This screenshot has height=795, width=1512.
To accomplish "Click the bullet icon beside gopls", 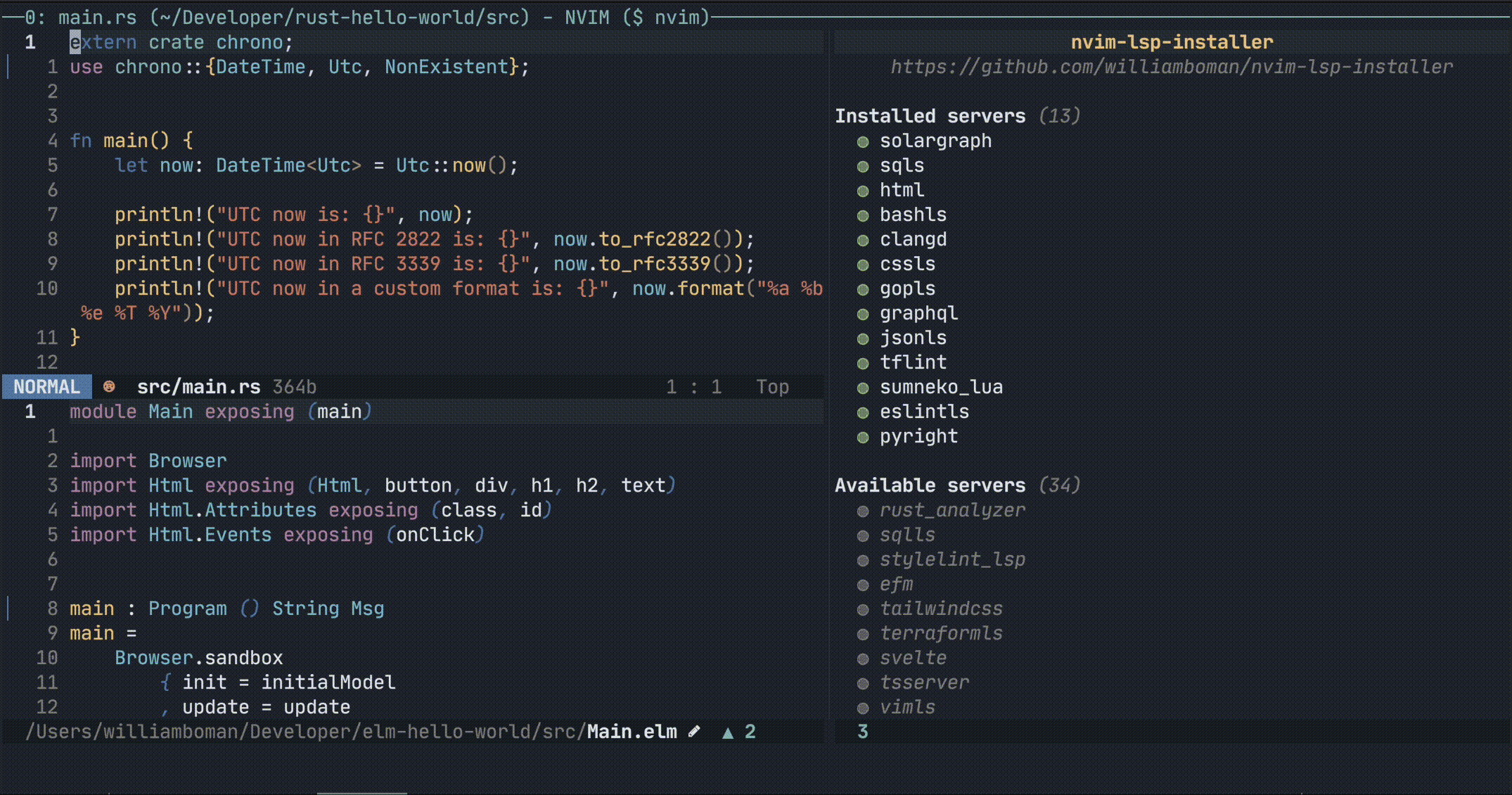I will click(x=863, y=290).
